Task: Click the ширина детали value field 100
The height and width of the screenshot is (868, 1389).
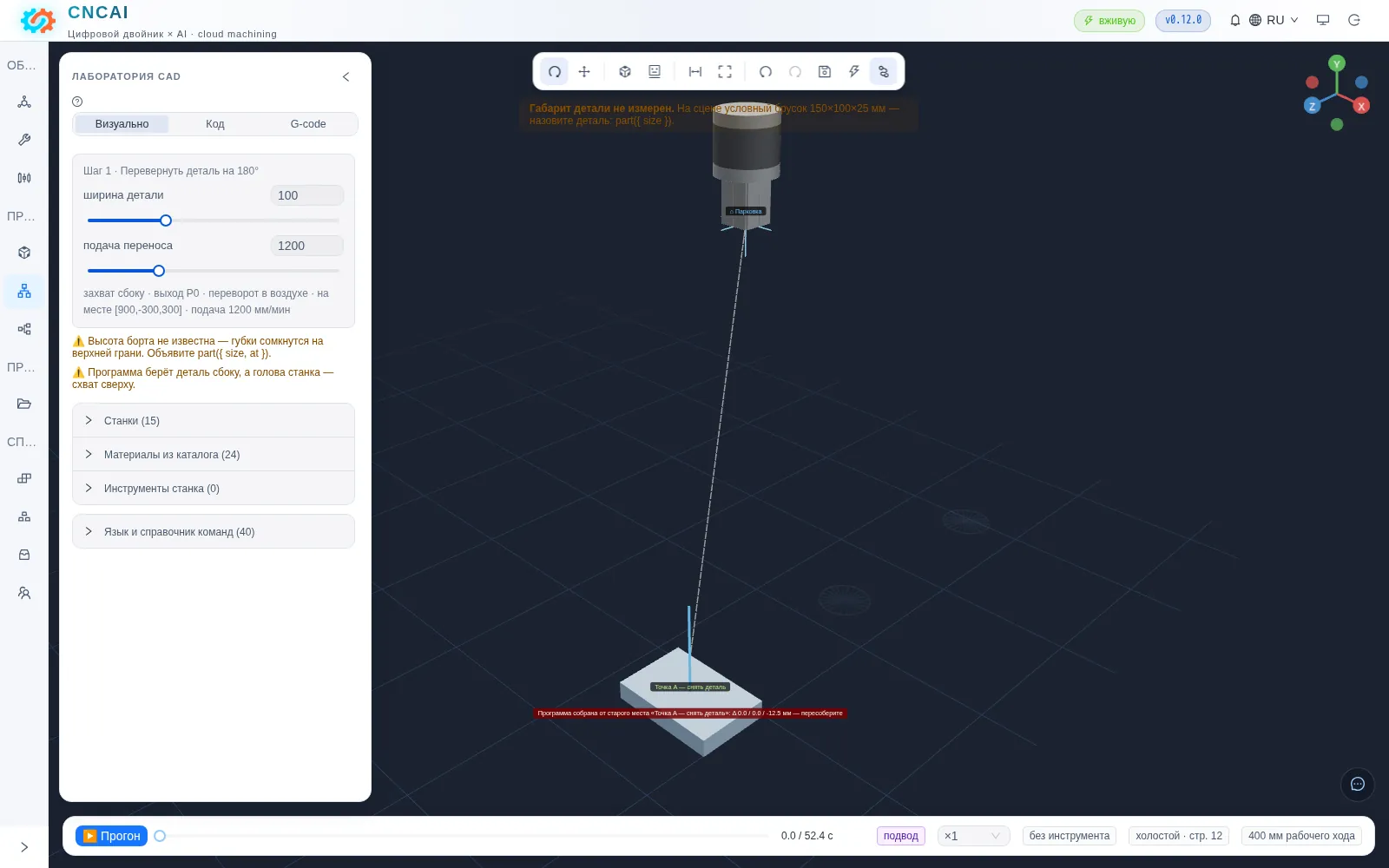Action: click(x=306, y=195)
